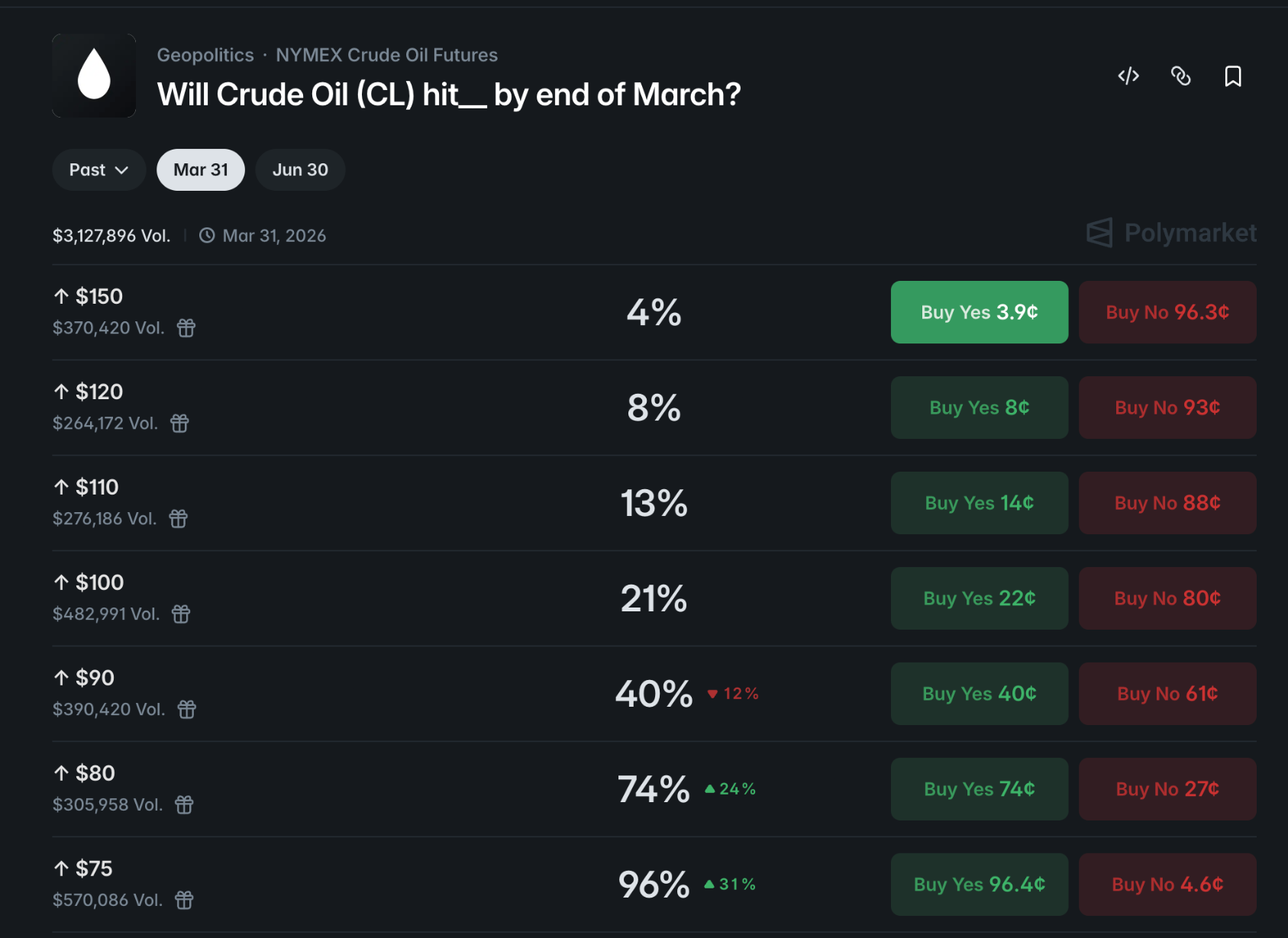Select the Mar 31 tab
The height and width of the screenshot is (938, 1288).
tap(201, 169)
